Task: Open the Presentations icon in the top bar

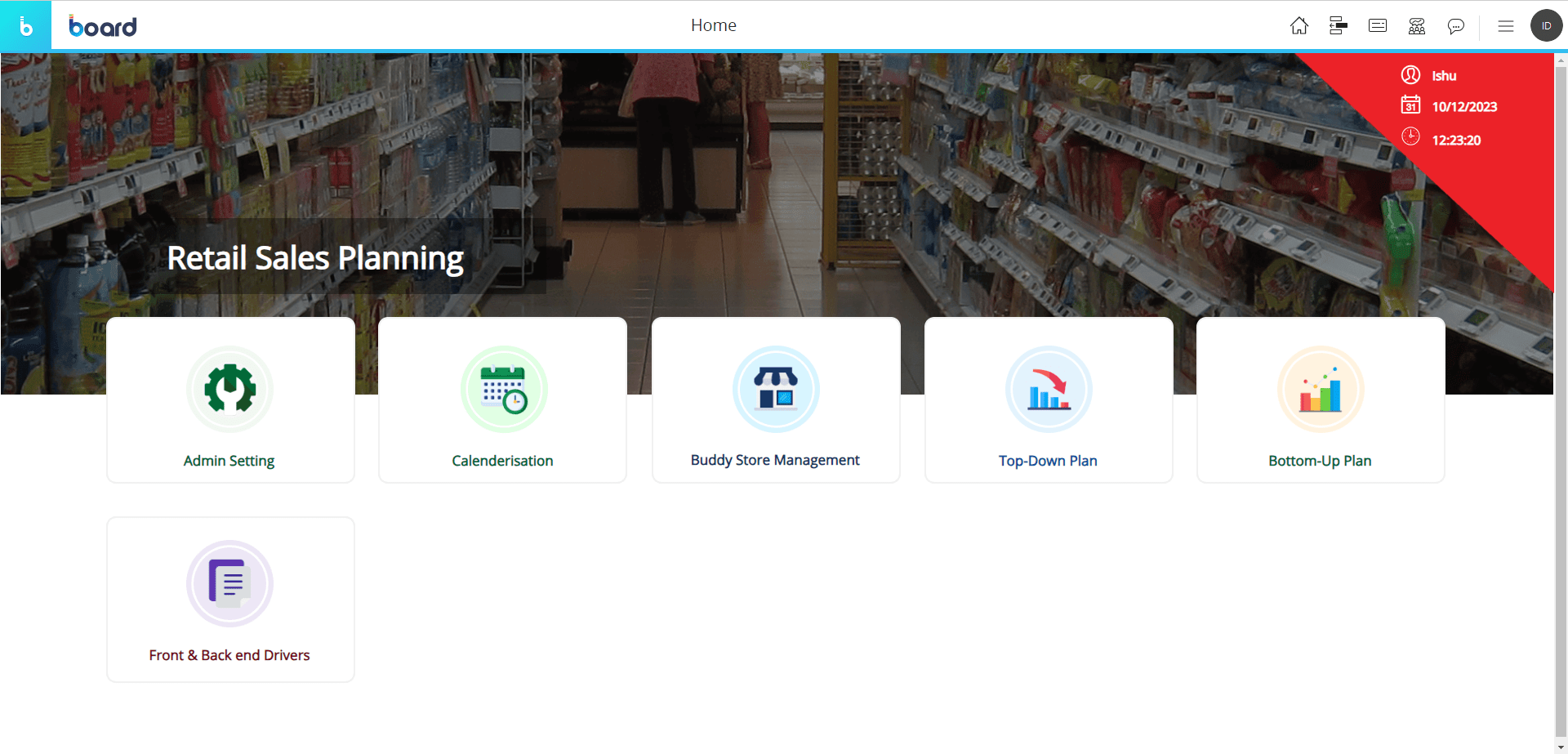Action: (x=1377, y=25)
